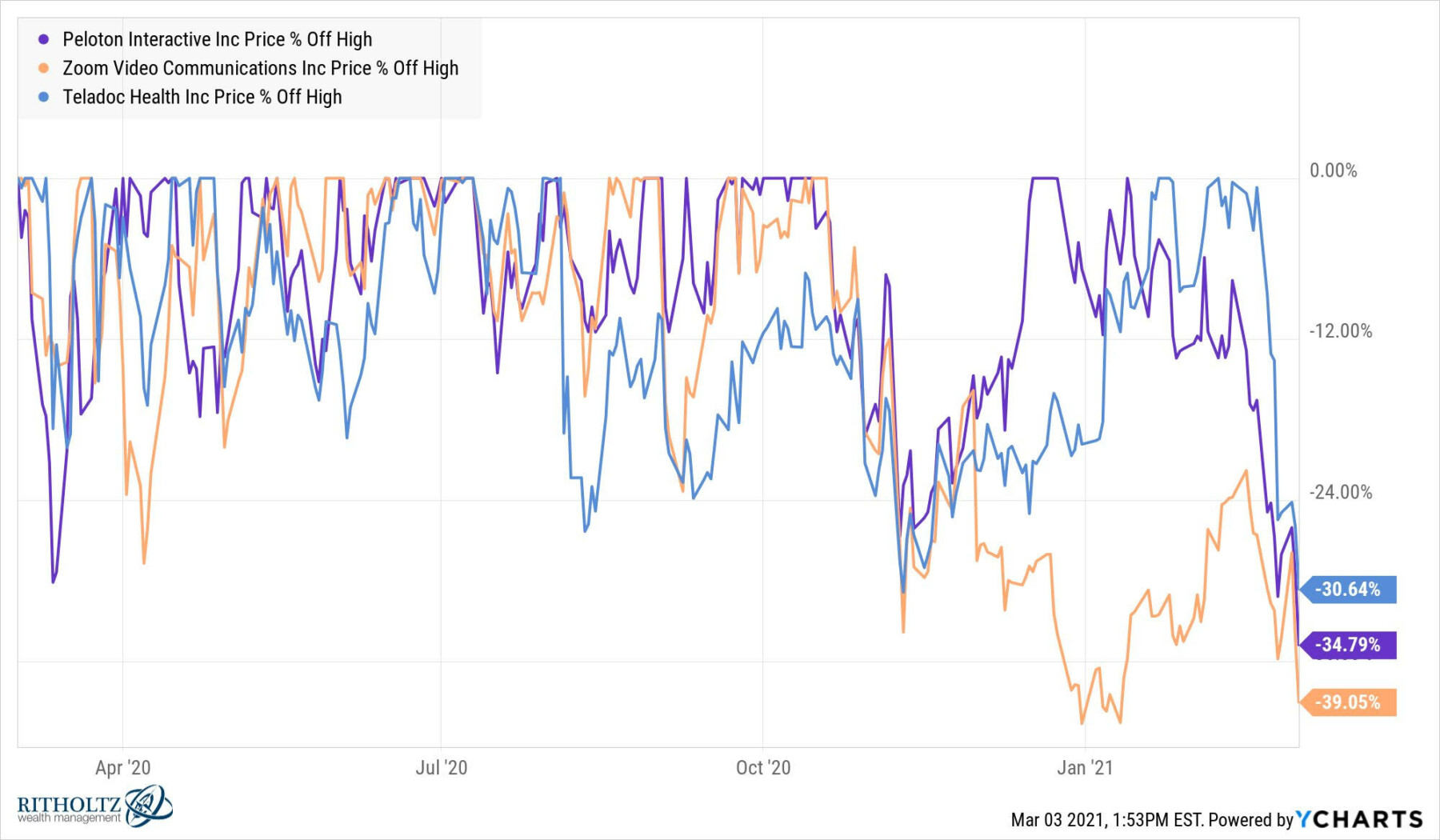Click the Oct '20 axis label
Image resolution: width=1440 pixels, height=840 pixels.
pos(762,768)
